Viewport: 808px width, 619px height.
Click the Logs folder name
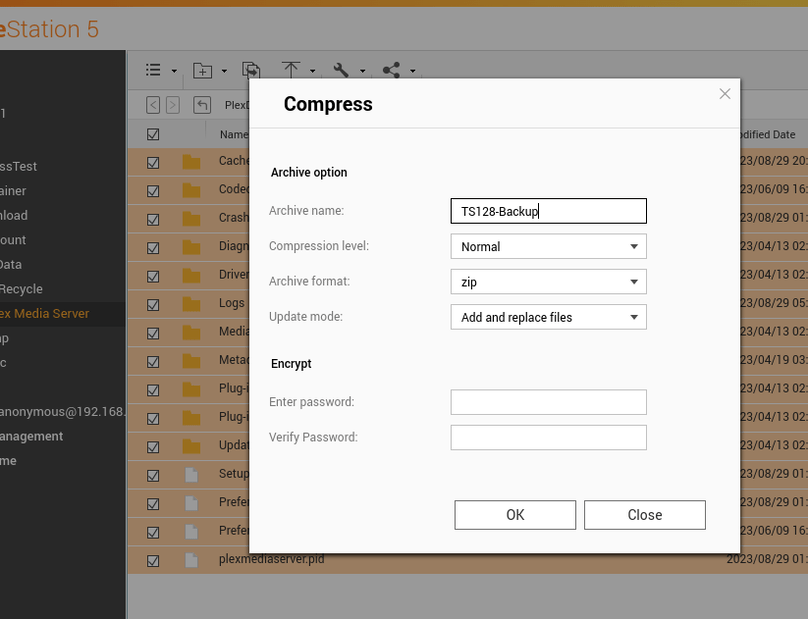point(231,303)
